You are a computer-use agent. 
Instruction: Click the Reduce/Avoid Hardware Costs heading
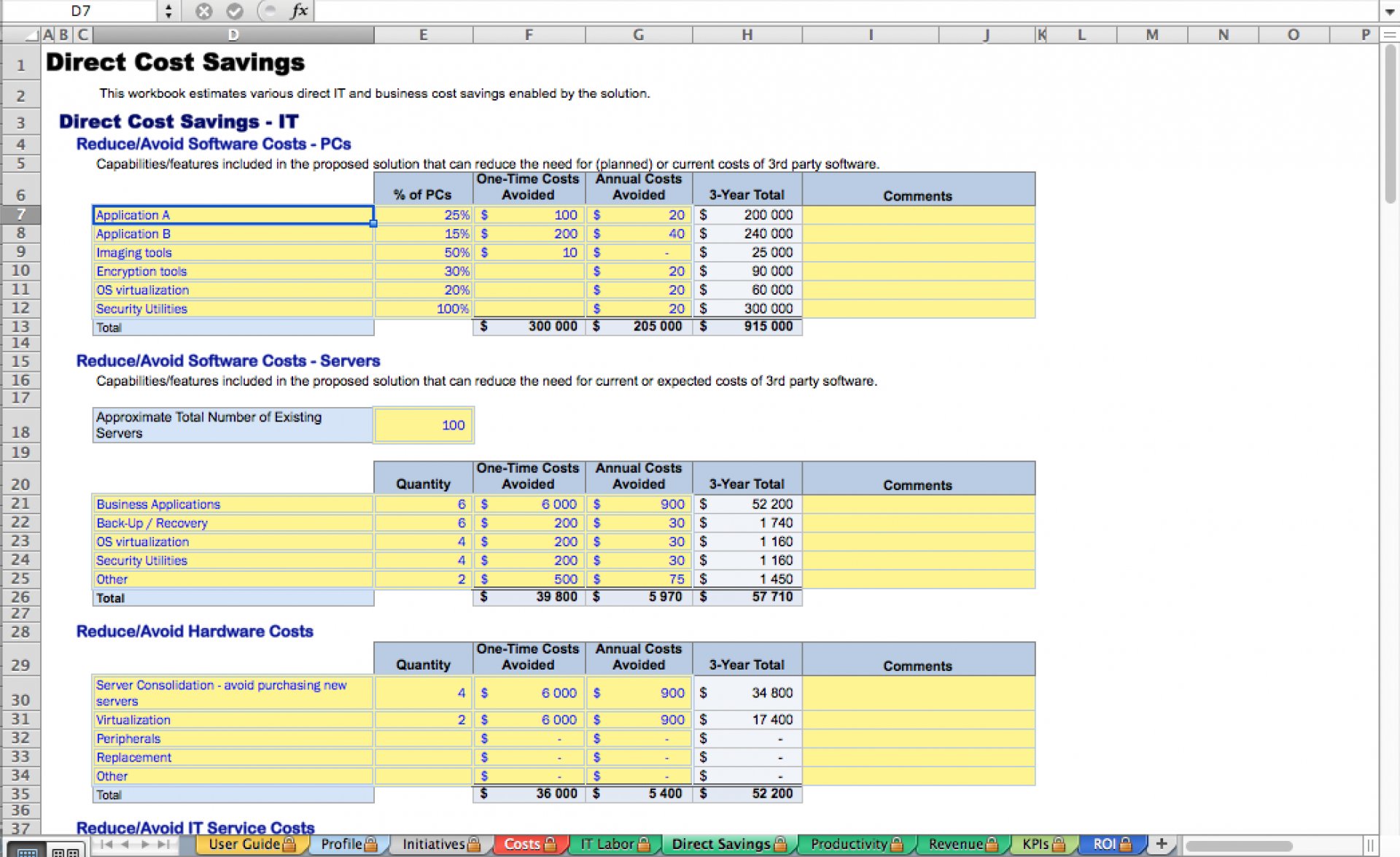[195, 632]
